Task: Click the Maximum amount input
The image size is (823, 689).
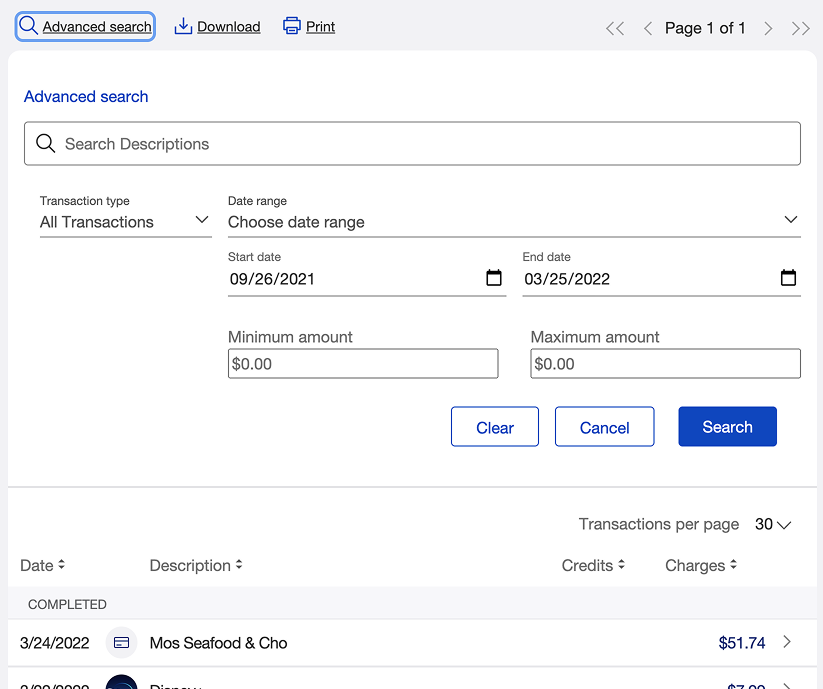Action: click(666, 363)
